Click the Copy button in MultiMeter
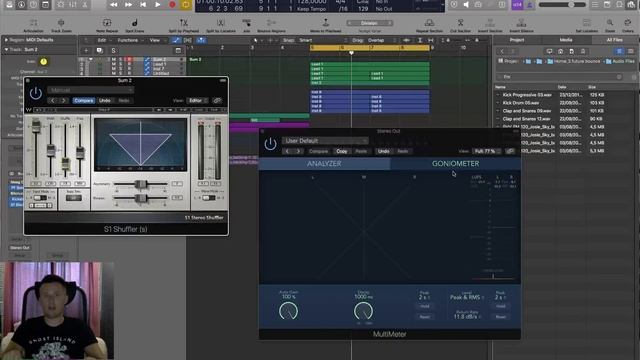The width and height of the screenshot is (640, 360). 342,151
